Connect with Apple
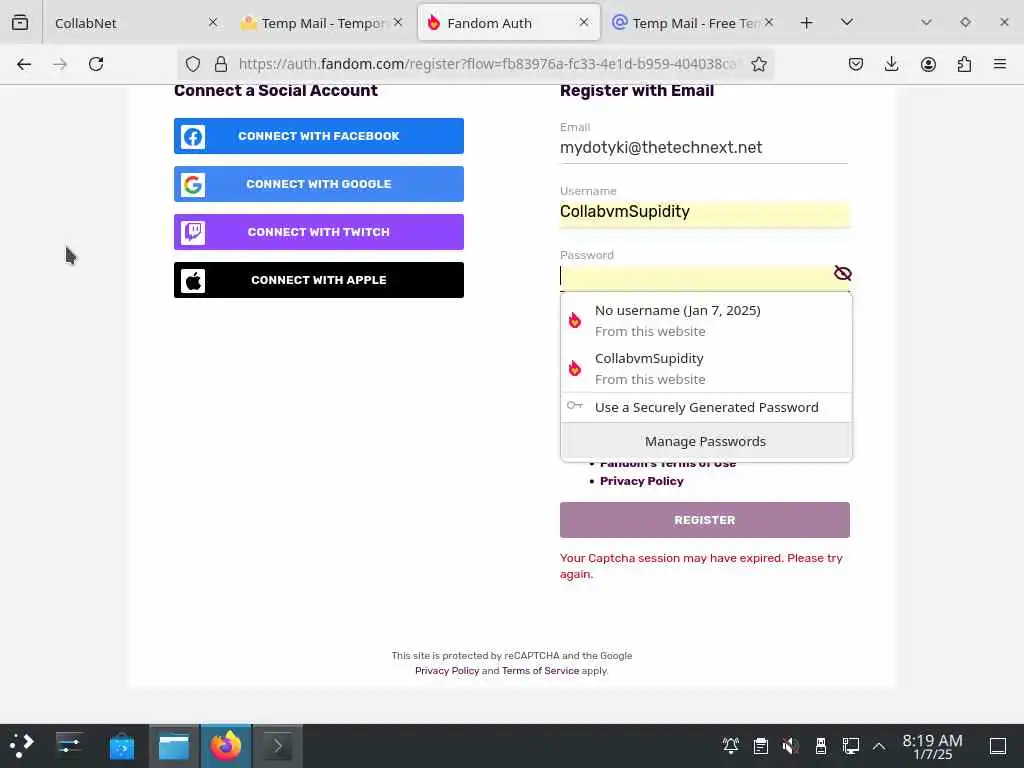The width and height of the screenshot is (1024, 768). point(319,280)
